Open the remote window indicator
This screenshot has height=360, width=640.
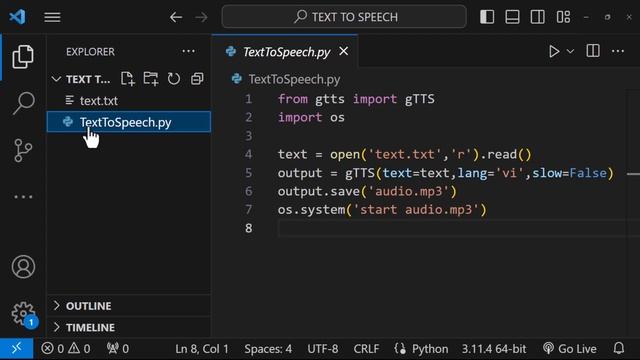[x=16, y=349]
